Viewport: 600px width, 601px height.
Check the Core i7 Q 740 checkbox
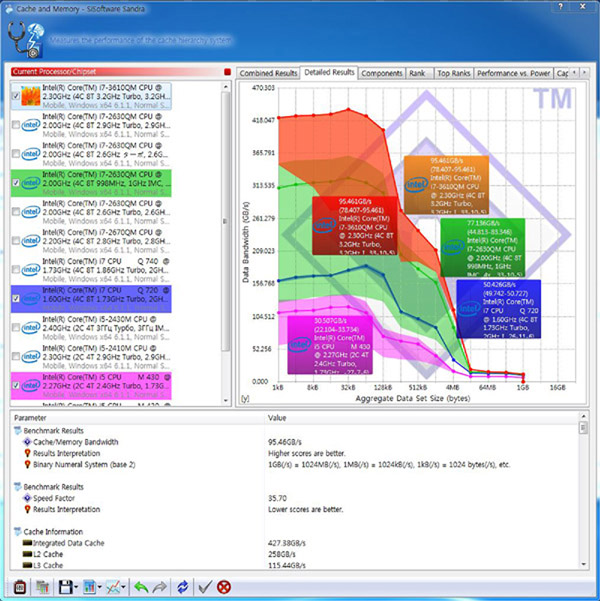(x=16, y=270)
